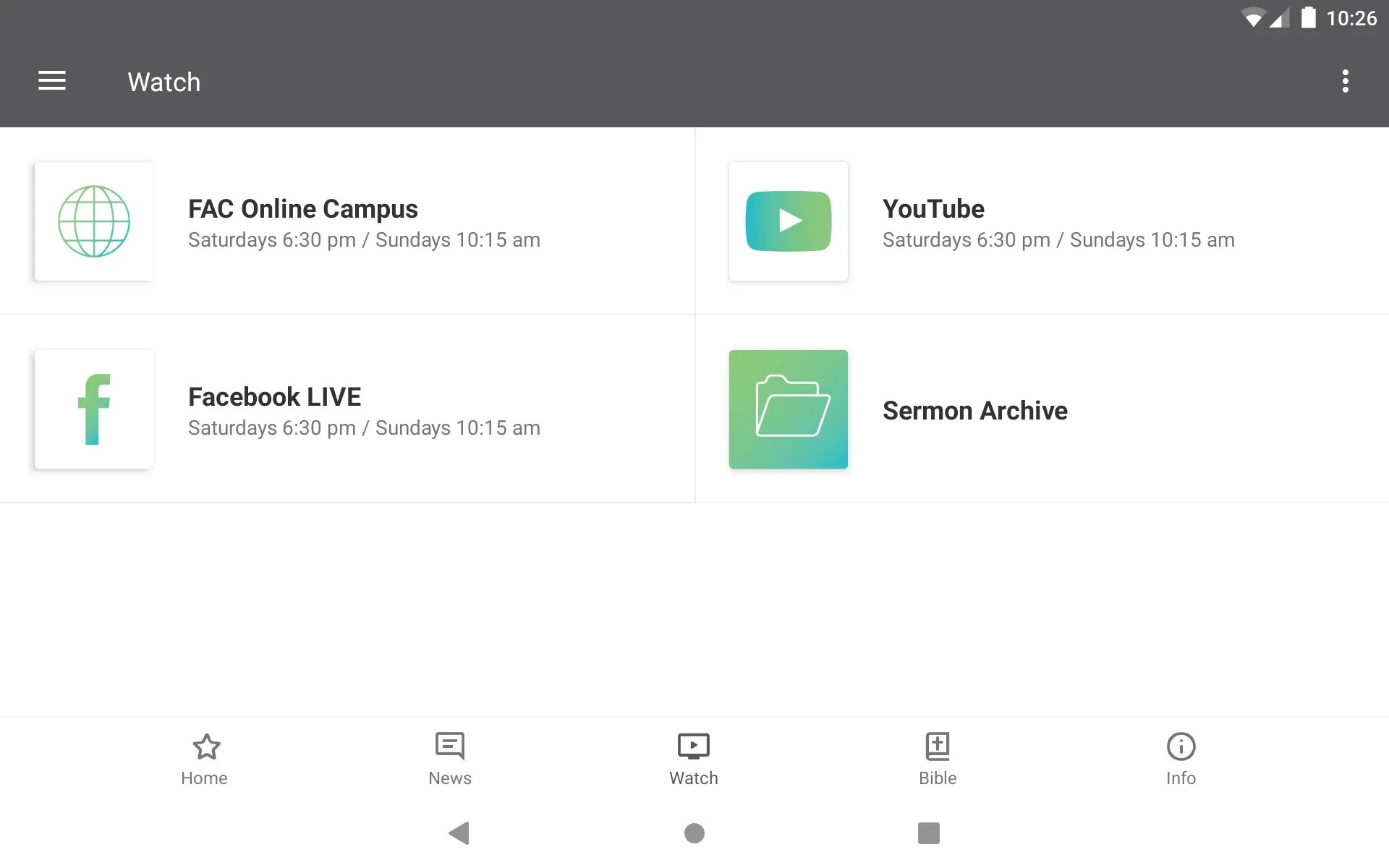The height and width of the screenshot is (868, 1389).
Task: Click Sermon Archive label
Action: pyautogui.click(x=974, y=409)
